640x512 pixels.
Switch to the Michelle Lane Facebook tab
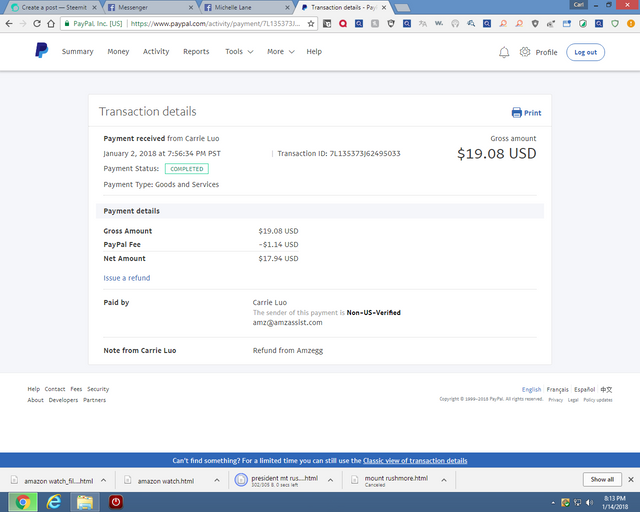246,7
